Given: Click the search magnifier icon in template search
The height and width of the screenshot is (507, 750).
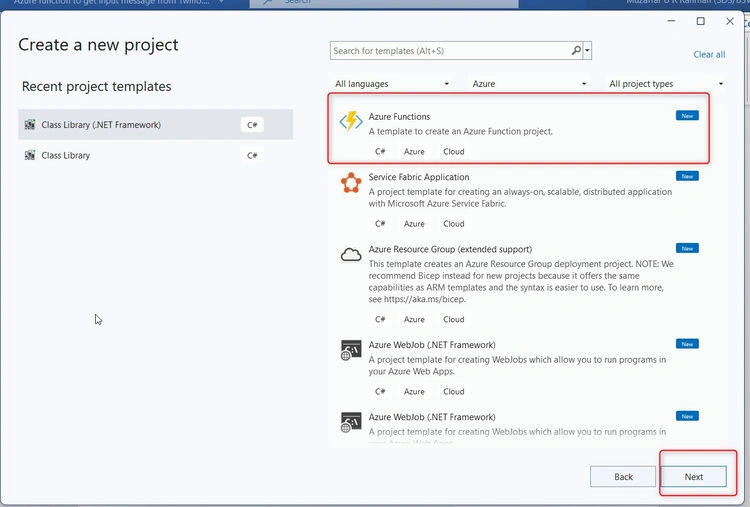Looking at the screenshot, I should coord(576,50).
